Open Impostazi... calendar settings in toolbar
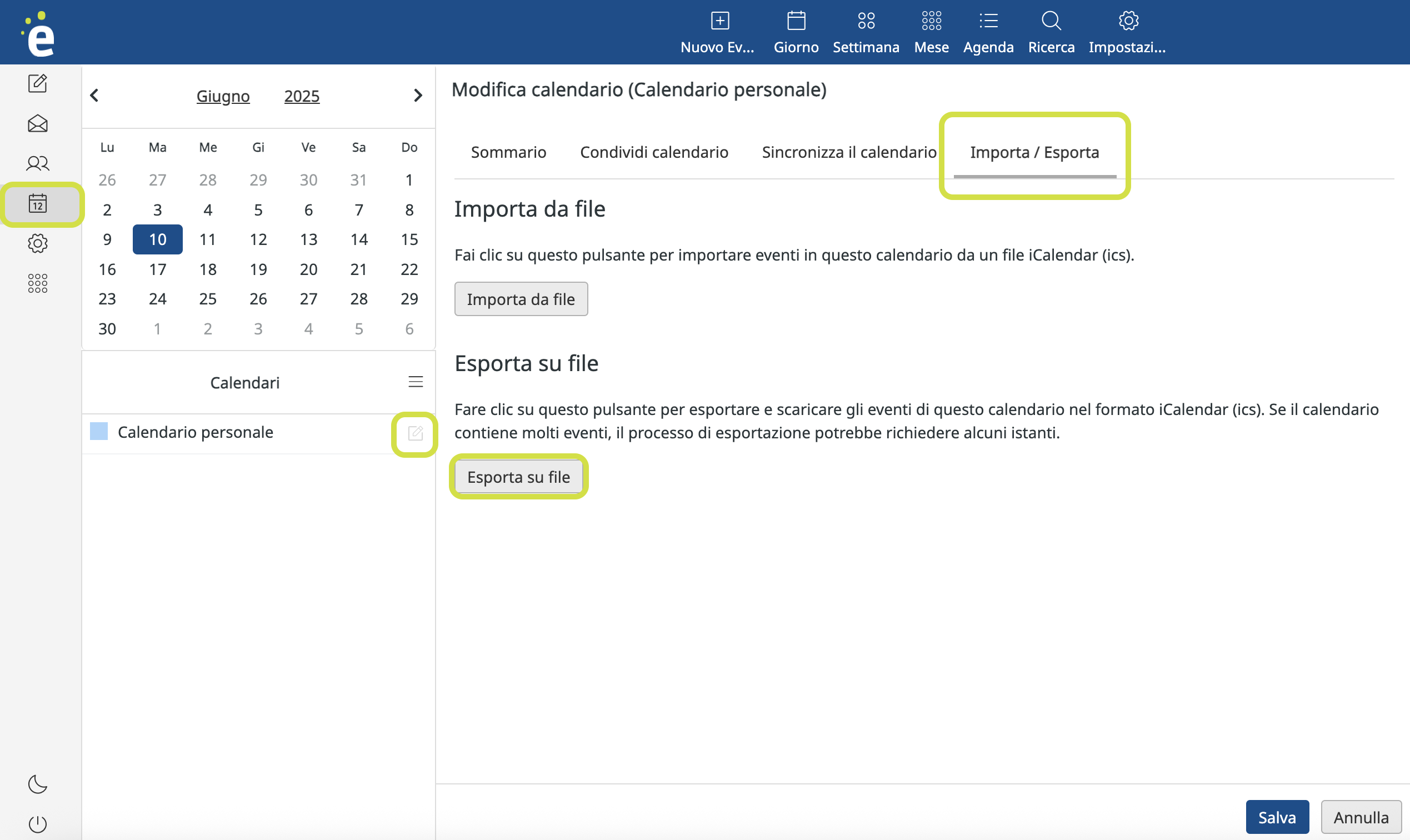Screen dimensions: 1410x840 [x=1127, y=33]
